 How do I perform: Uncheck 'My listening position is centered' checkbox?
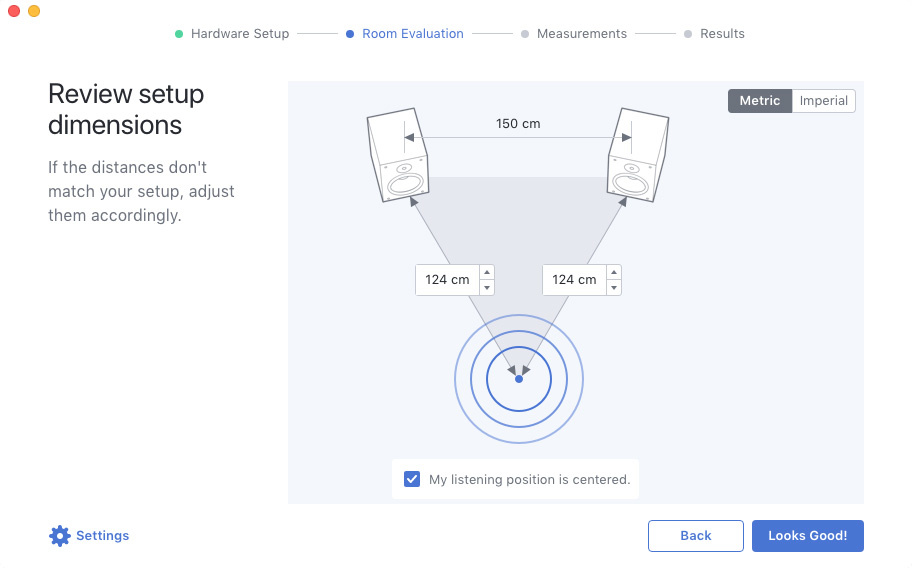point(412,479)
